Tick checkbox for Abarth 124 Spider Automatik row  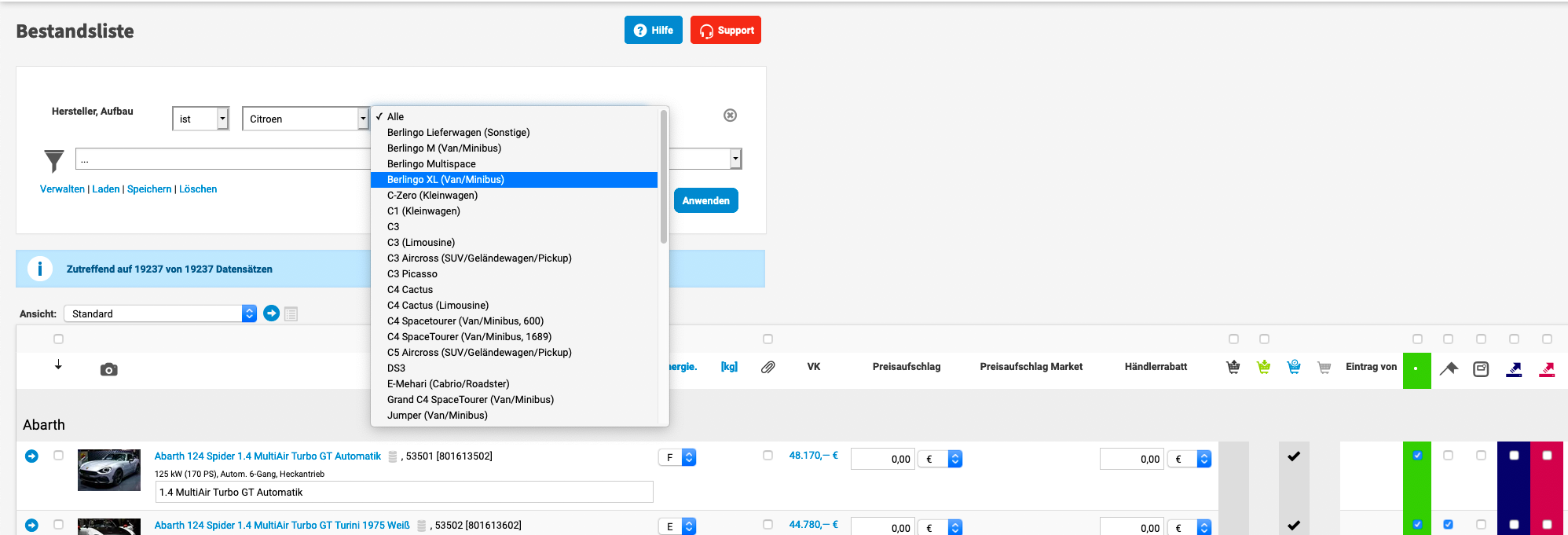(x=58, y=456)
